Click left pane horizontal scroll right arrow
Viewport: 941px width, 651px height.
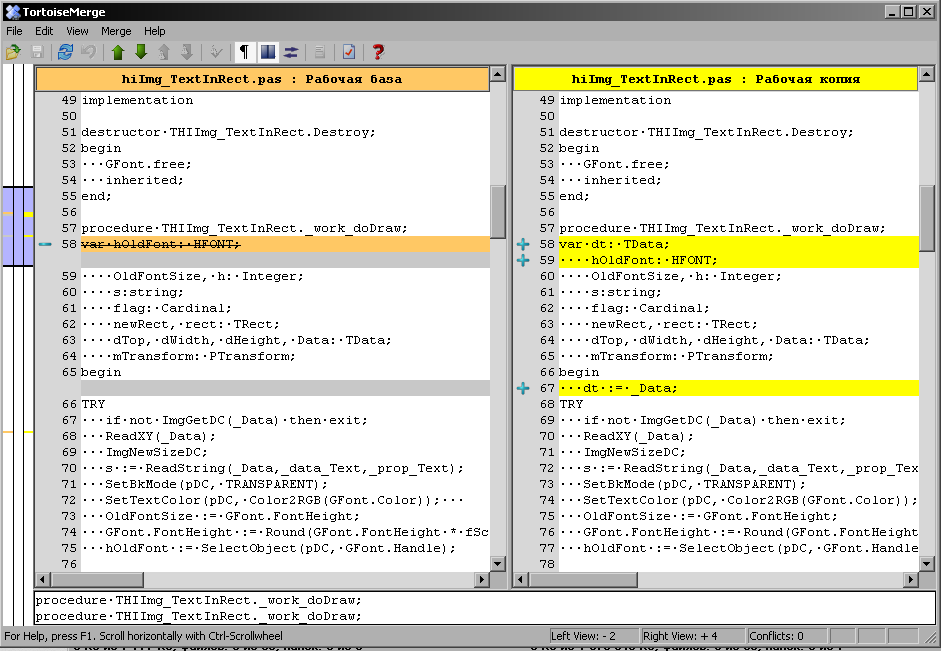click(482, 580)
